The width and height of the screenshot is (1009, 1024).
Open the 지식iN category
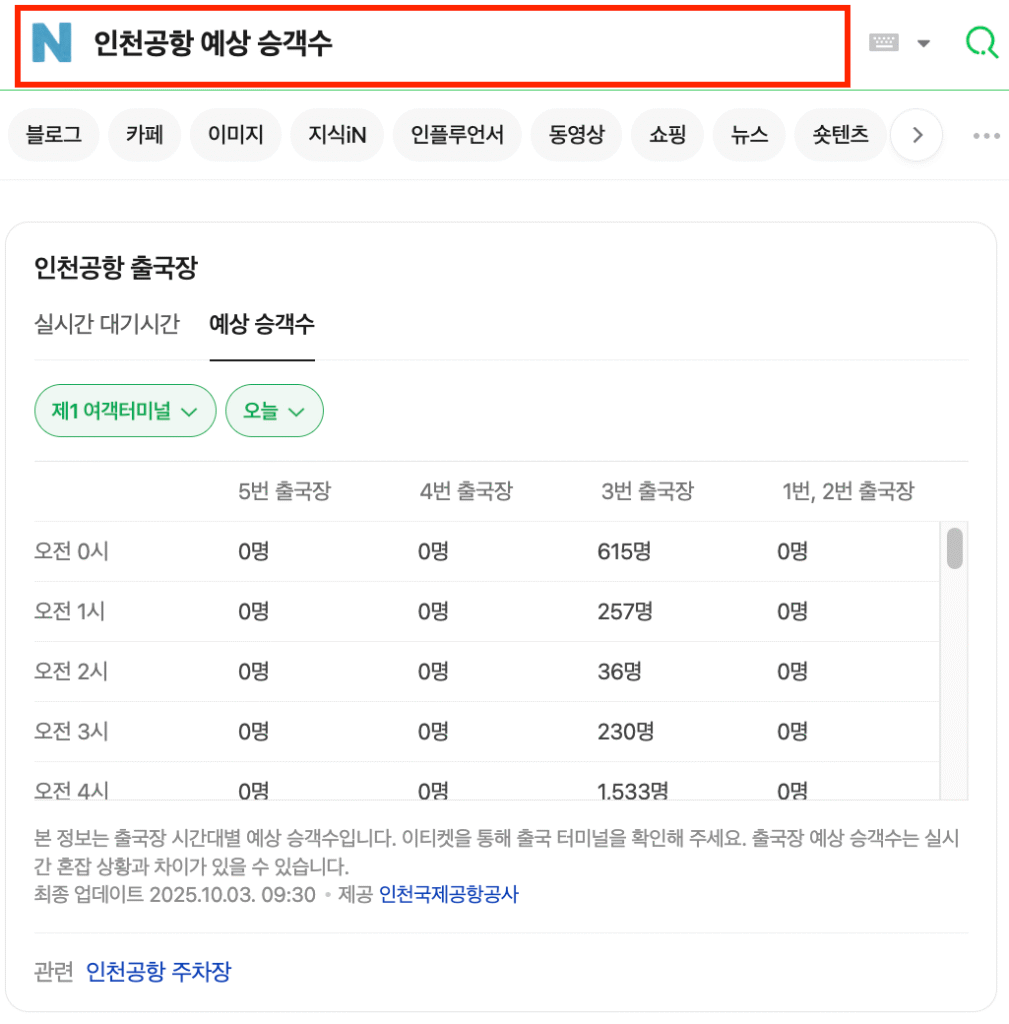tap(331, 135)
